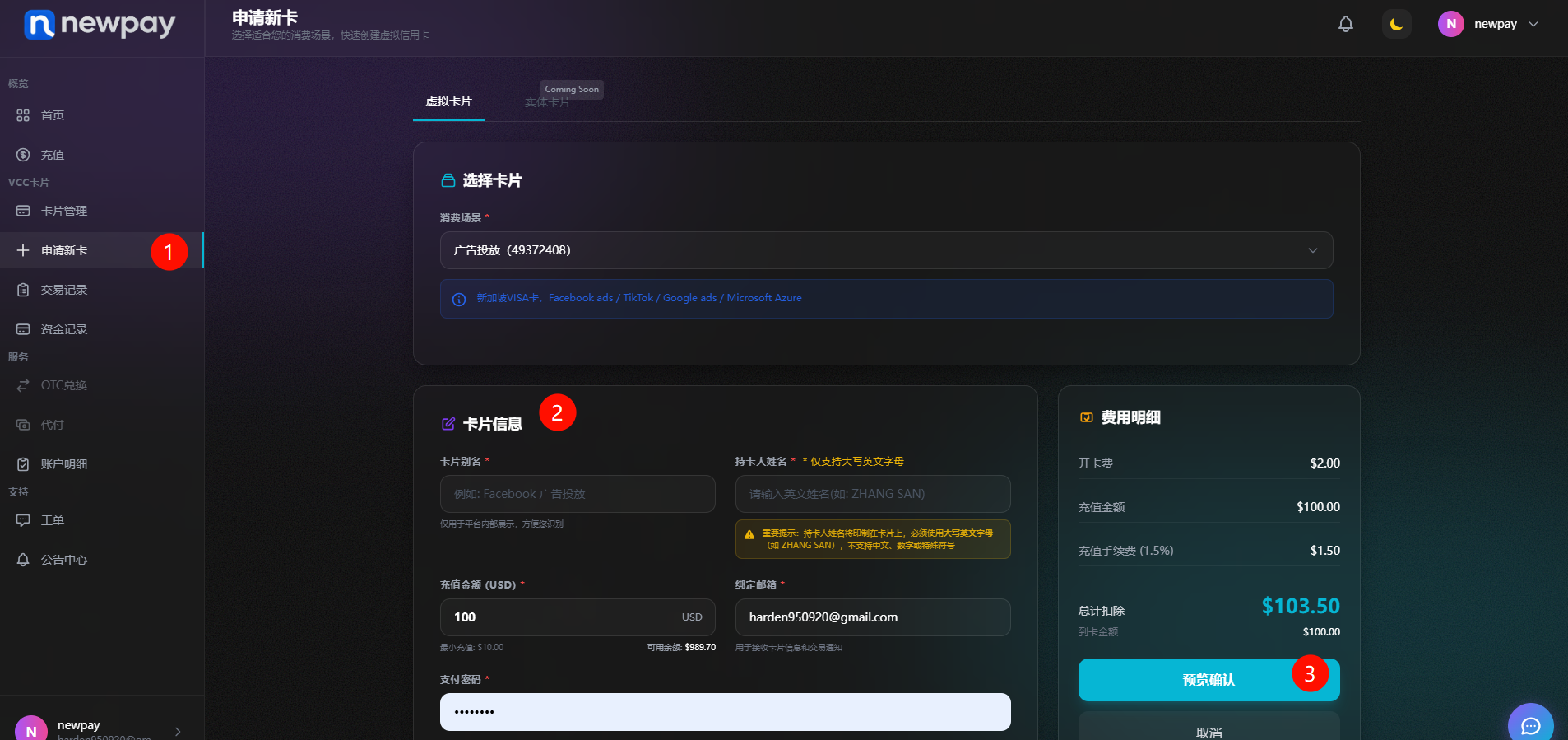This screenshot has width=1568, height=740.
Task: Open newpay user menu at top right
Action: click(1488, 24)
